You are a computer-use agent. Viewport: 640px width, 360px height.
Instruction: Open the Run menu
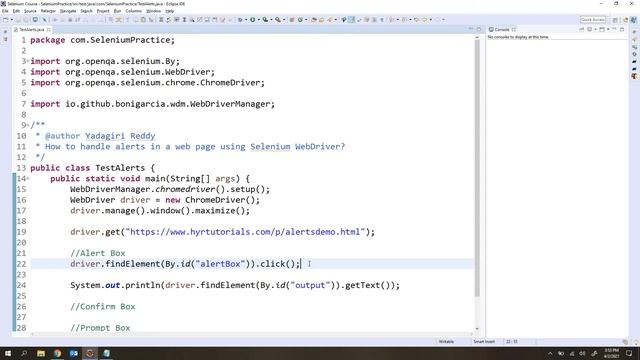click(117, 11)
